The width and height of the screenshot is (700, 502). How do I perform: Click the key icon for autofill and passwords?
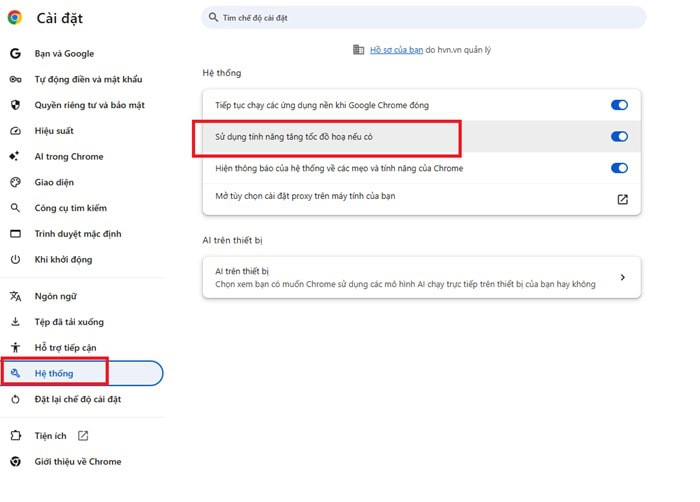coord(15,79)
